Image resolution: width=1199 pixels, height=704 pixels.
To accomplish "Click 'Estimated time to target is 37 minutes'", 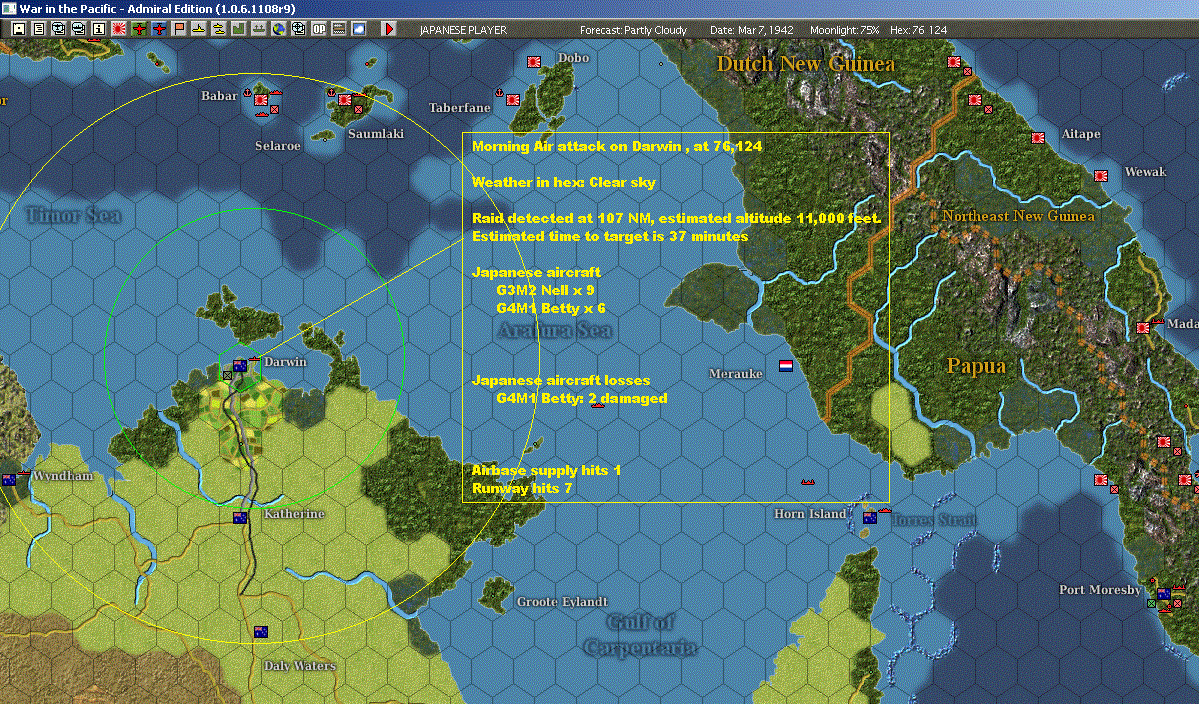I will 610,236.
